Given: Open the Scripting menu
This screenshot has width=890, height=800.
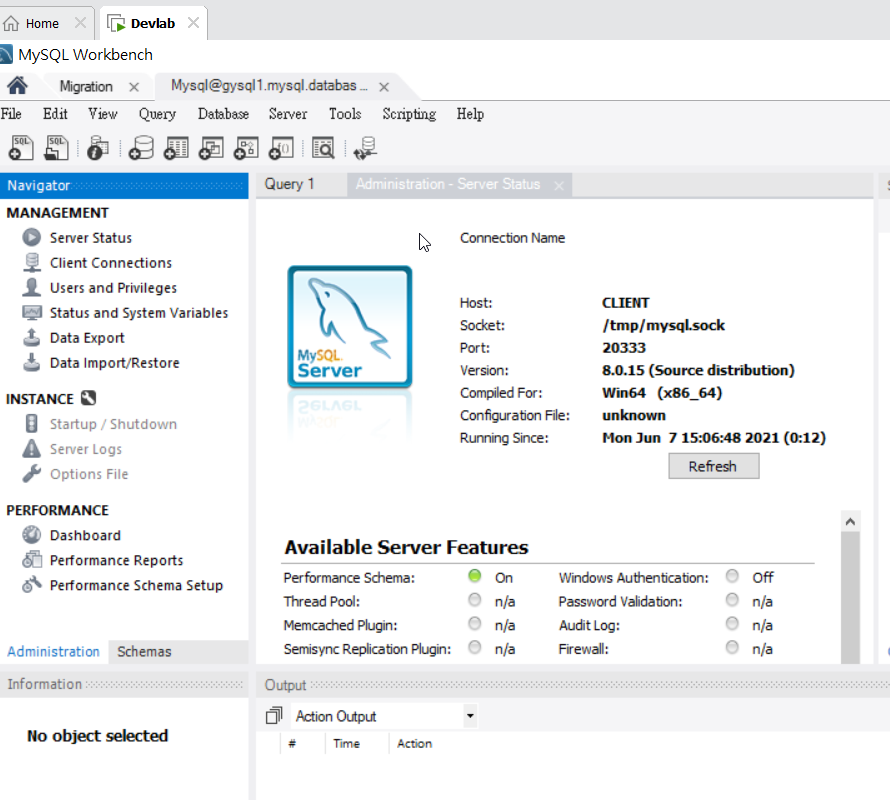Looking at the screenshot, I should pyautogui.click(x=409, y=114).
